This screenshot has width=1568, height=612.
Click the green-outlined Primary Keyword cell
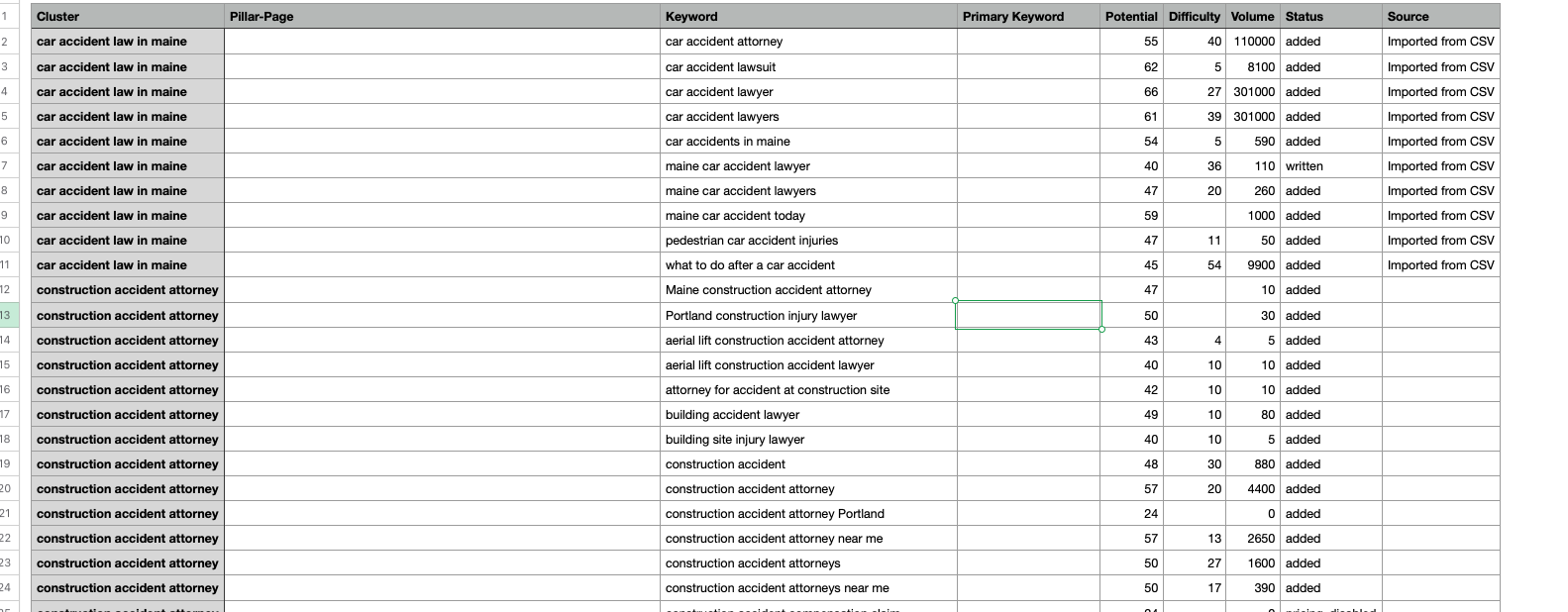tap(1027, 316)
